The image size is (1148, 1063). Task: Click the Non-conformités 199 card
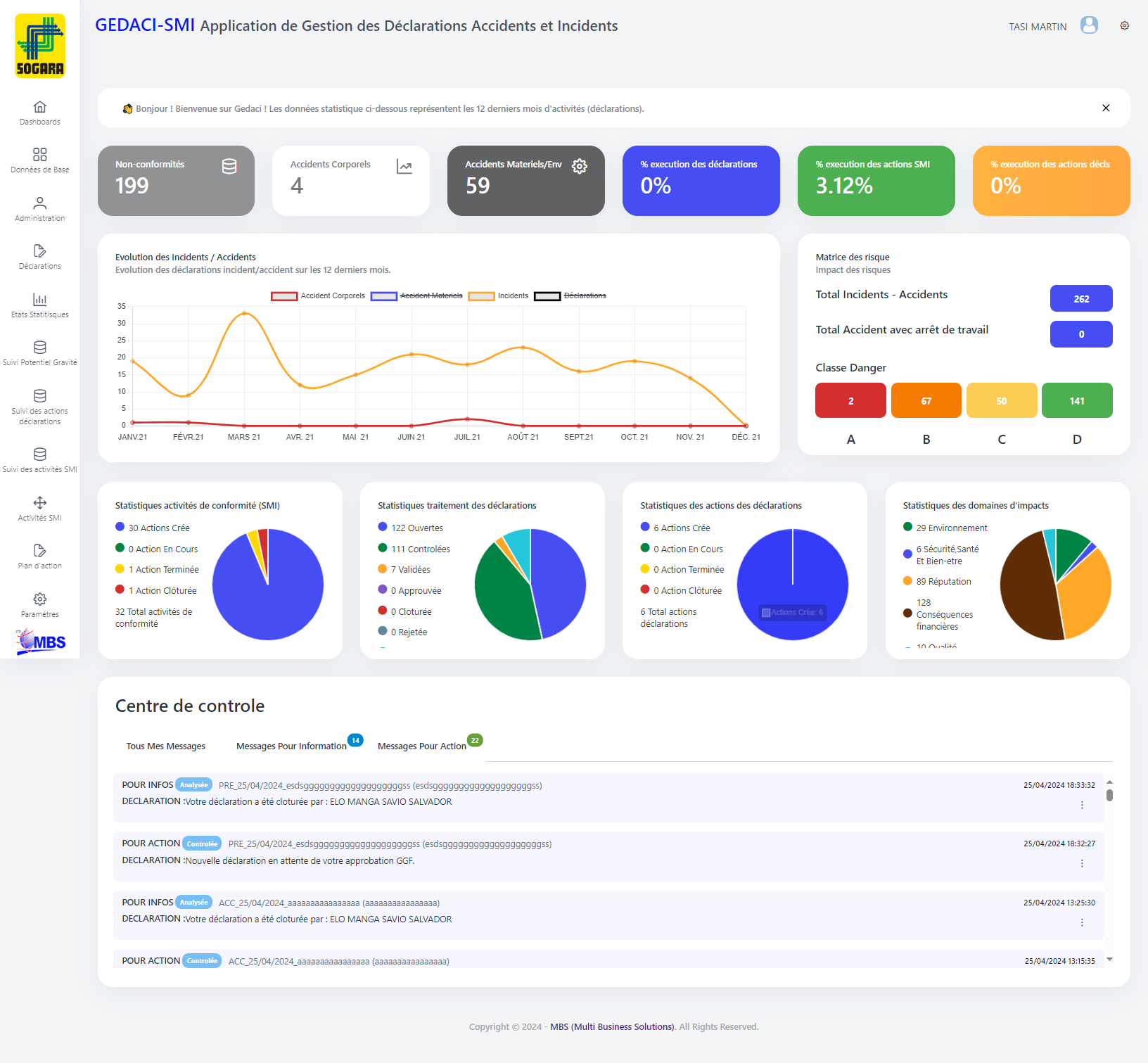[176, 181]
